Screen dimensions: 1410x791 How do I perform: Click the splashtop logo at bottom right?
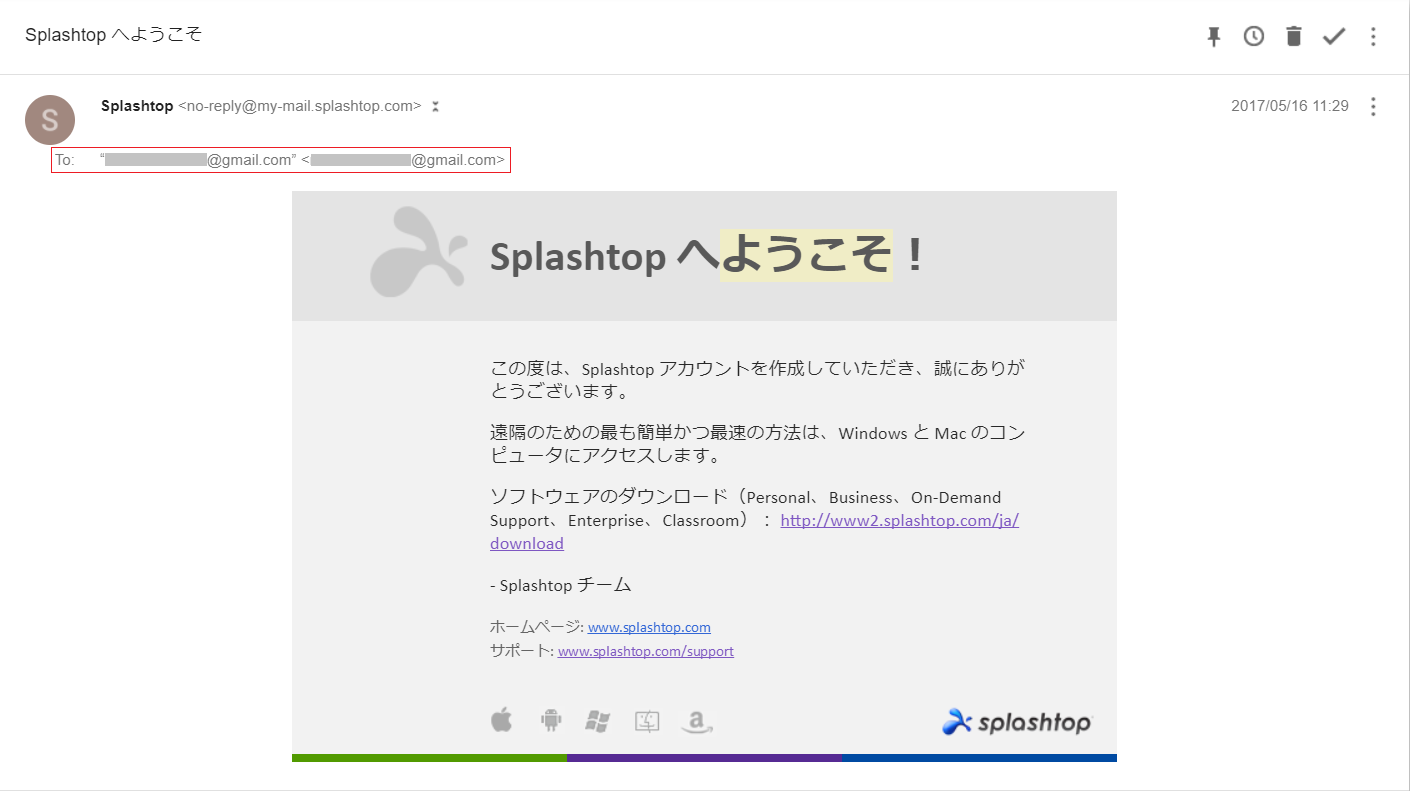(1017, 721)
